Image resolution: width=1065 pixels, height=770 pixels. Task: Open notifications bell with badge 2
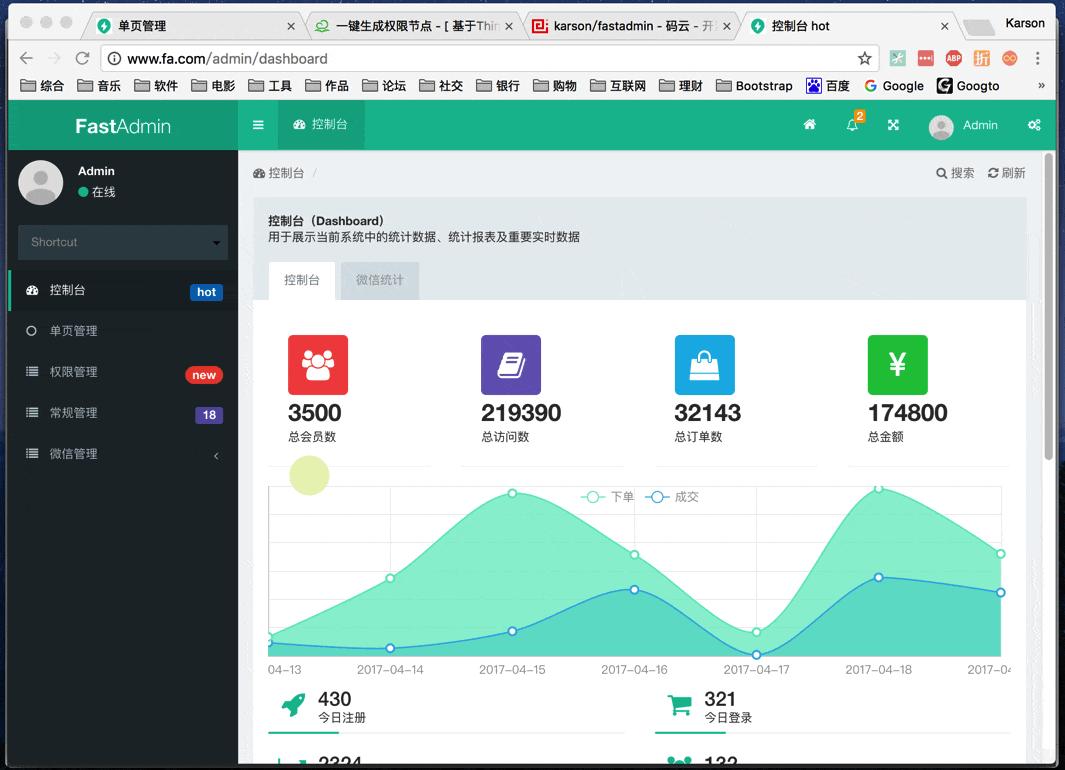click(852, 125)
